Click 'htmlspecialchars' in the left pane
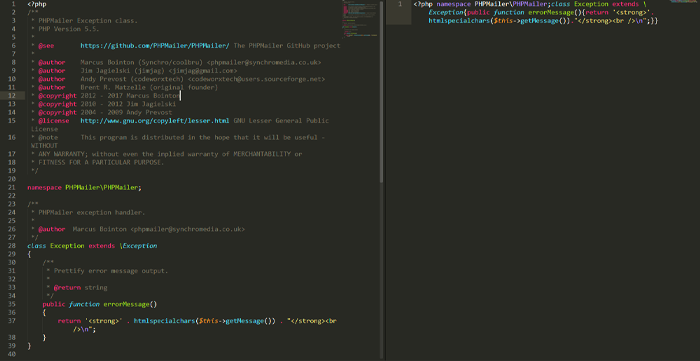Viewport: 700px width, 361px height. point(164,321)
